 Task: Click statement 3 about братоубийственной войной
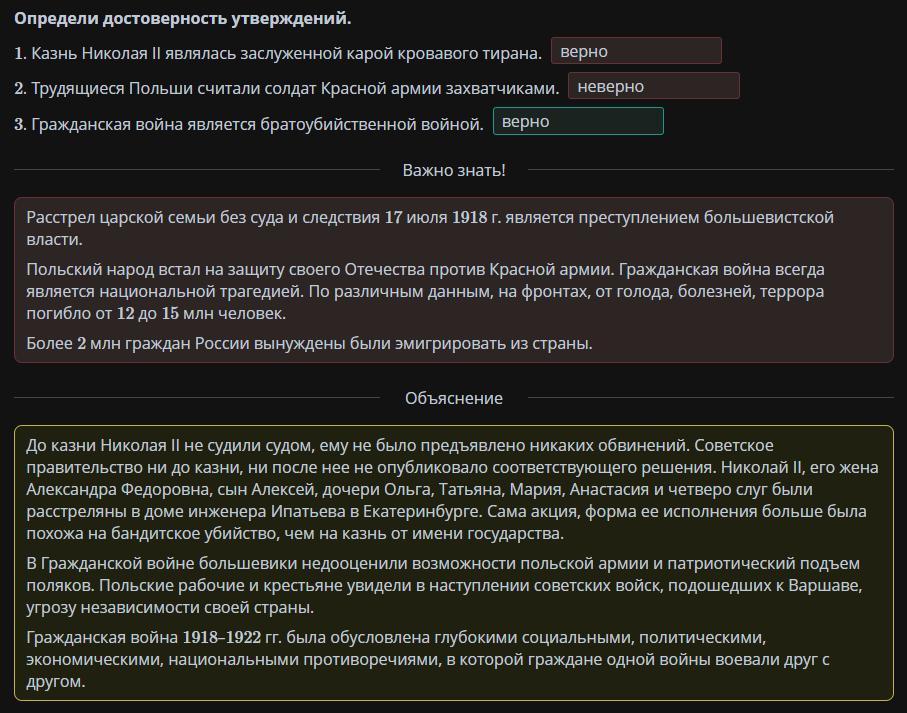257,123
